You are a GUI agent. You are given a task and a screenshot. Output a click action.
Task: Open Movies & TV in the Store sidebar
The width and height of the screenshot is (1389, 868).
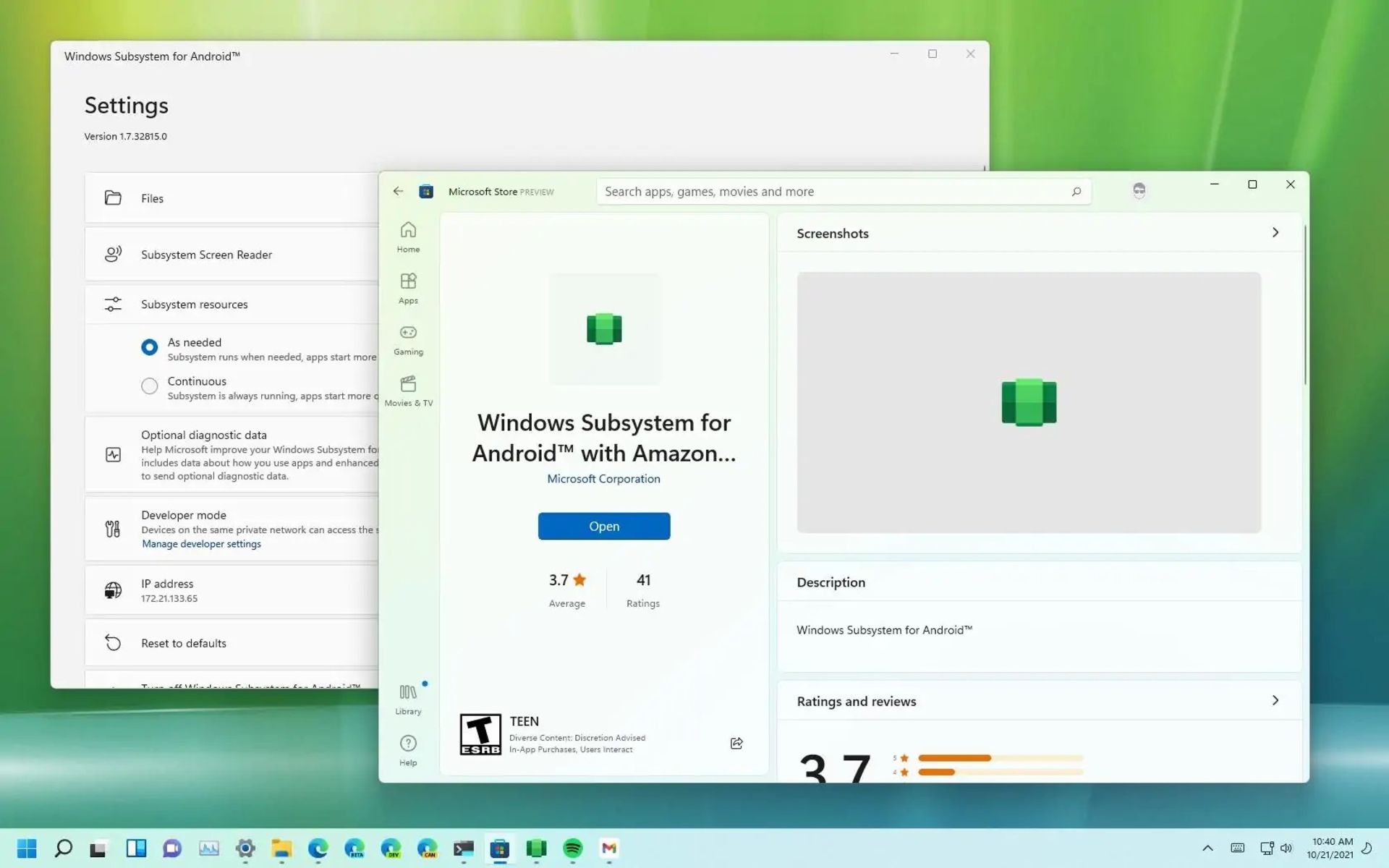click(x=408, y=389)
